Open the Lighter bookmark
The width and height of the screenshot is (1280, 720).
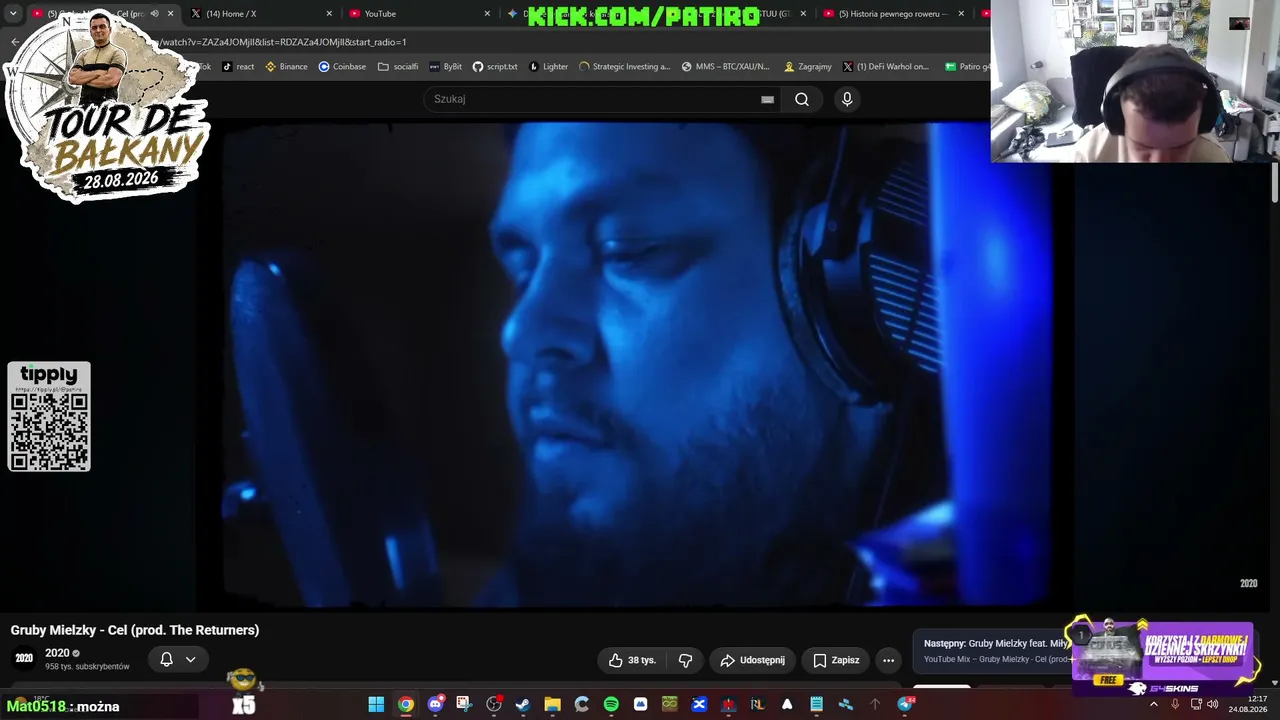[x=548, y=67]
